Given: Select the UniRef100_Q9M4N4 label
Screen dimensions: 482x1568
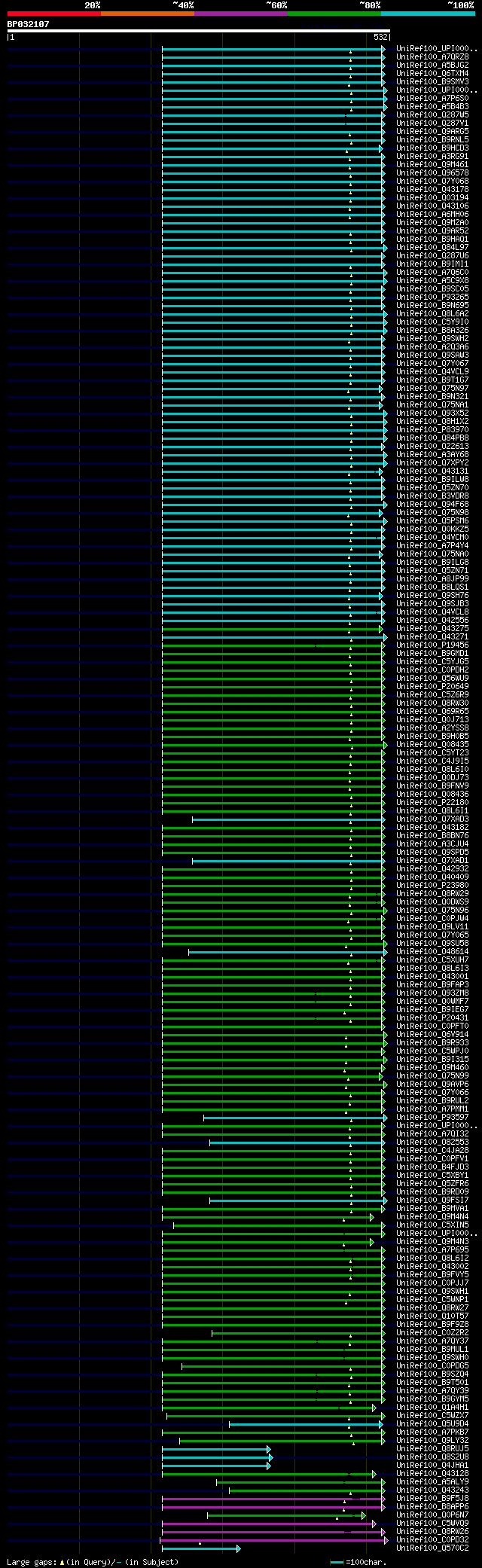Looking at the screenshot, I should tap(432, 1216).
